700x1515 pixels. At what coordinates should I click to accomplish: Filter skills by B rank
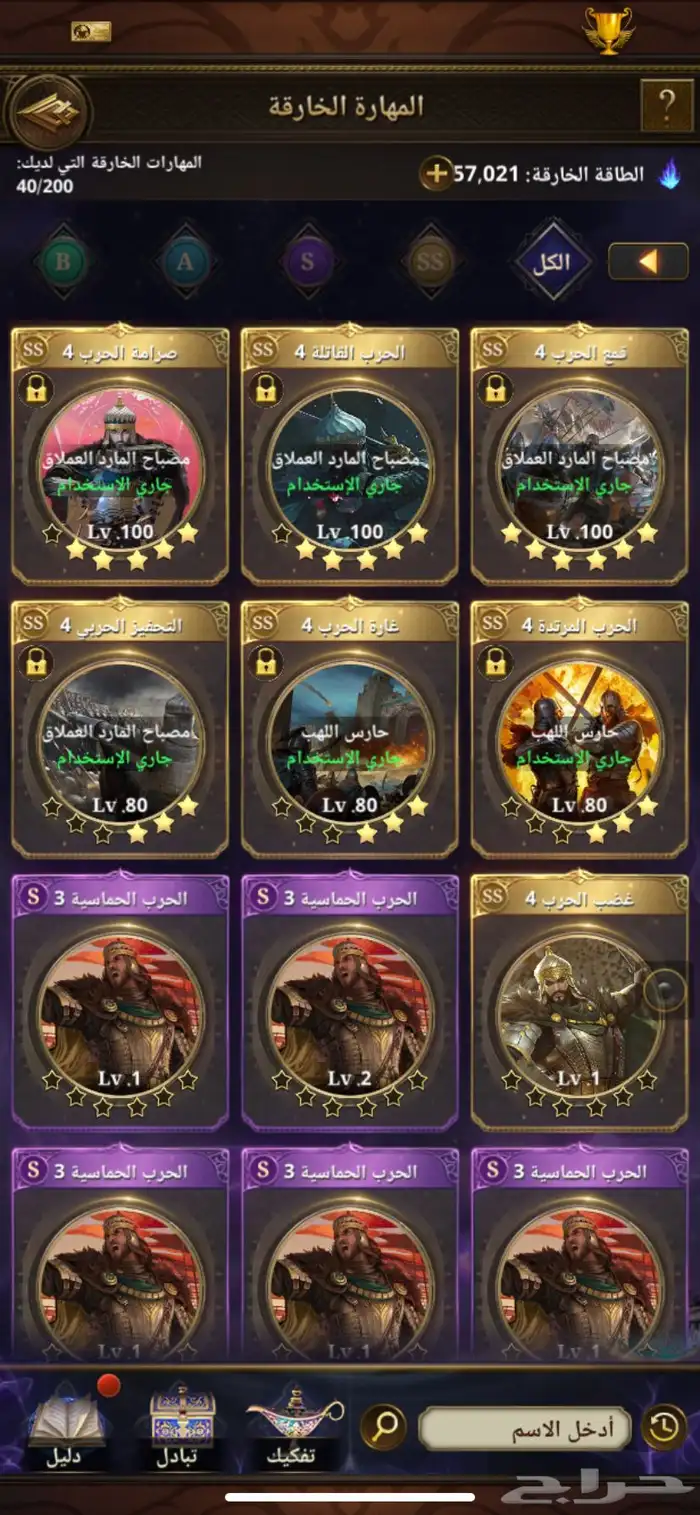click(x=64, y=262)
